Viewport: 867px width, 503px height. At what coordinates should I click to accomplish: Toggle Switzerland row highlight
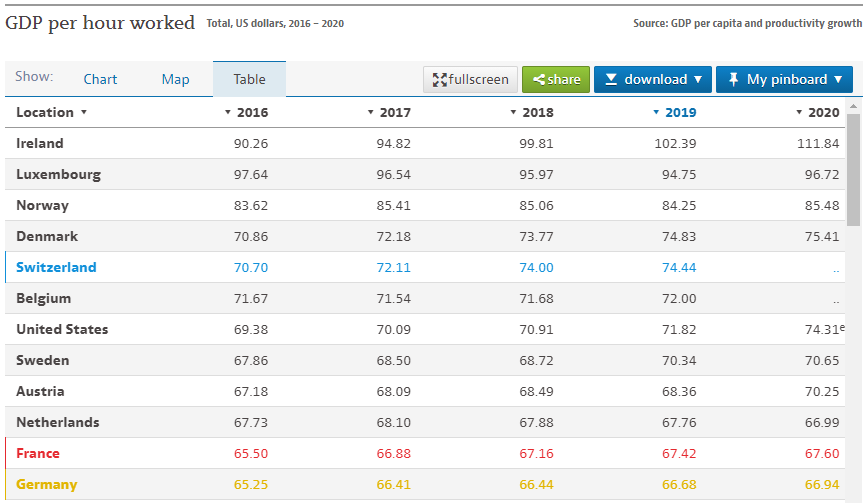[x=56, y=267]
